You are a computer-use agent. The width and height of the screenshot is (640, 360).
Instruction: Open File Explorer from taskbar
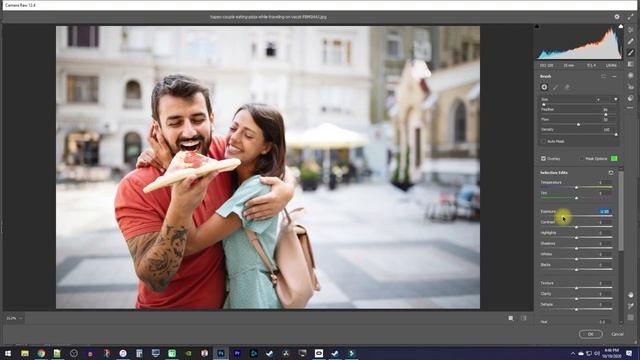click(24, 353)
